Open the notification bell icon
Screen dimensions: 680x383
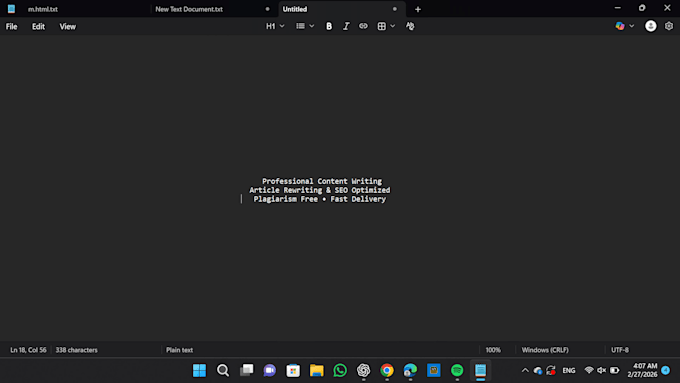tap(666, 370)
